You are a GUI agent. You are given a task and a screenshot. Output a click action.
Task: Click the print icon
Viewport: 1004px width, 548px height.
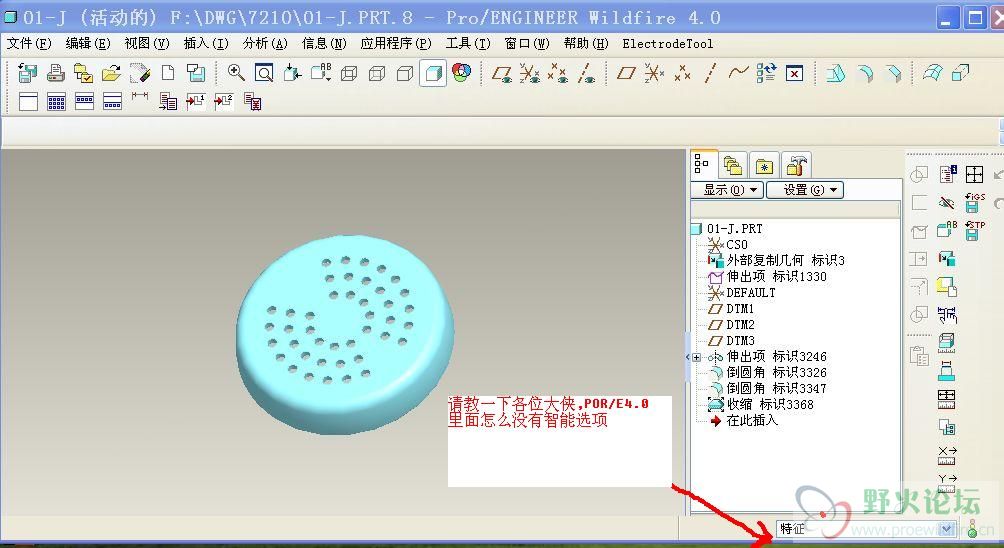click(56, 74)
